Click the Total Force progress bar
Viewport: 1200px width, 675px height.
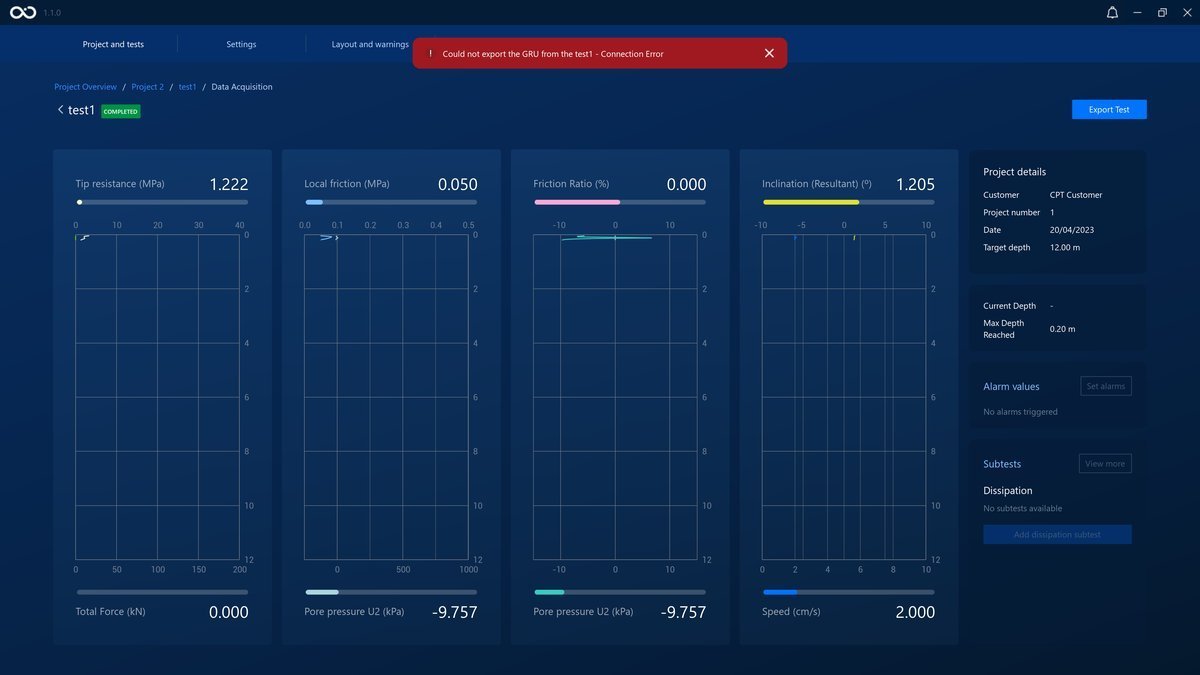pyautogui.click(x=162, y=592)
